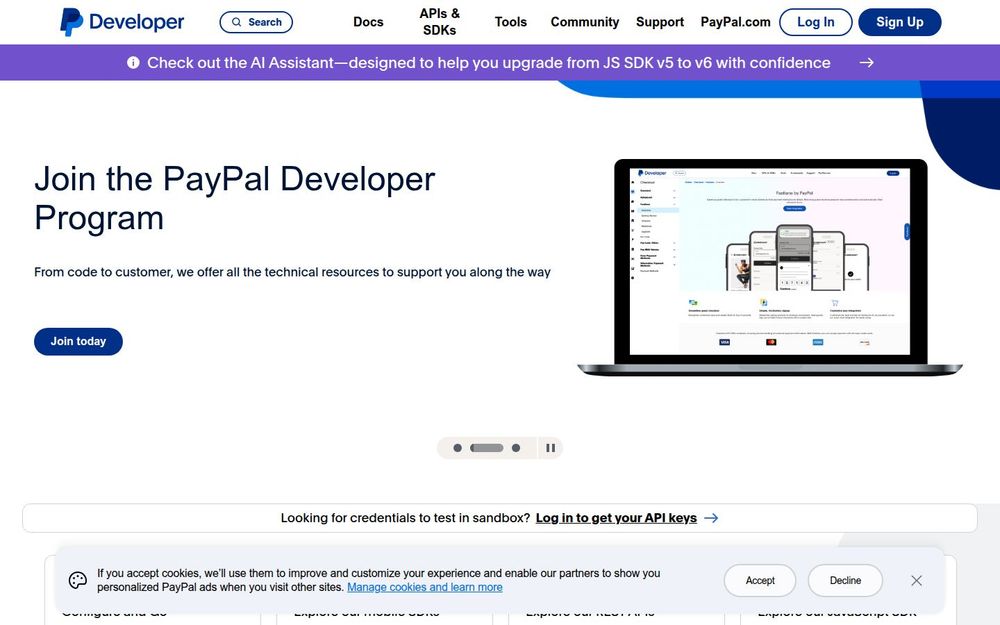Click the Join today button
The width and height of the screenshot is (1000, 625).
pos(78,341)
